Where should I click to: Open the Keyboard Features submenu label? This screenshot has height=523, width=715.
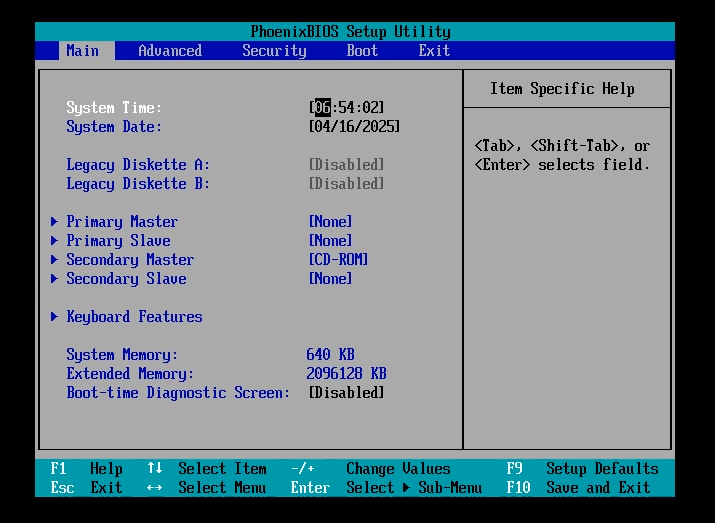(135, 316)
